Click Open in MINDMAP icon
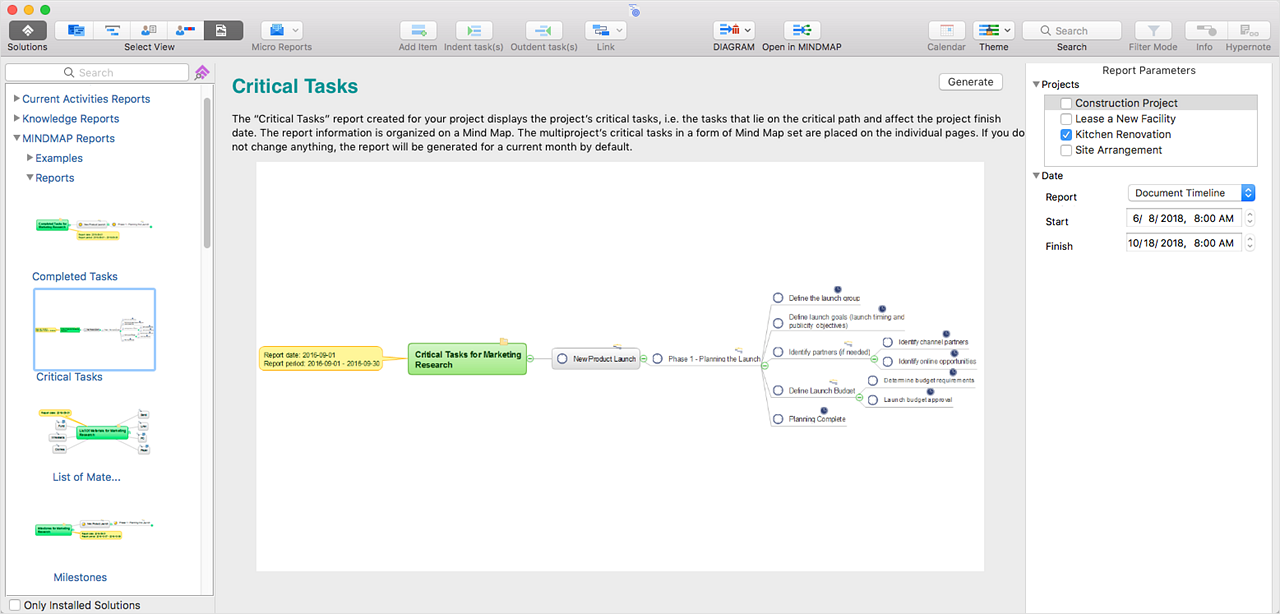1280x614 pixels. pos(802,30)
